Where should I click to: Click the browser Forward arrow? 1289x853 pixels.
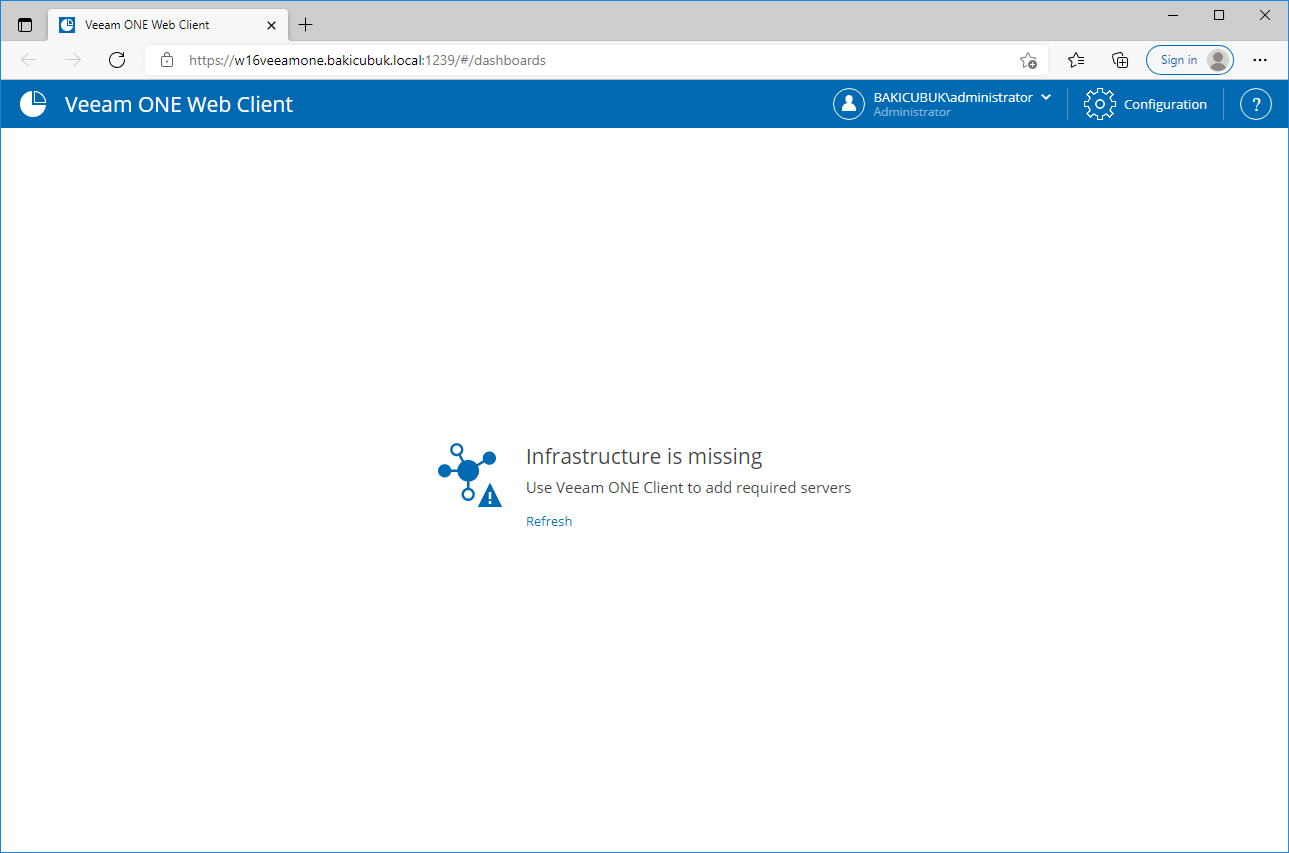73,60
